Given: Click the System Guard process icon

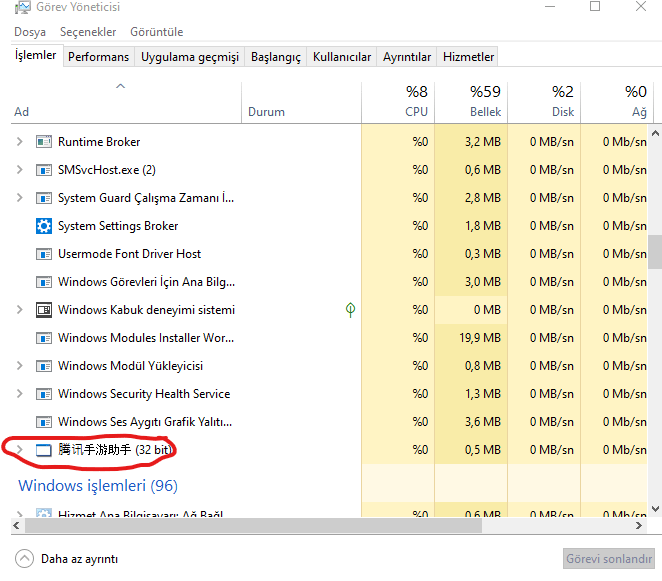Looking at the screenshot, I should tap(44, 198).
